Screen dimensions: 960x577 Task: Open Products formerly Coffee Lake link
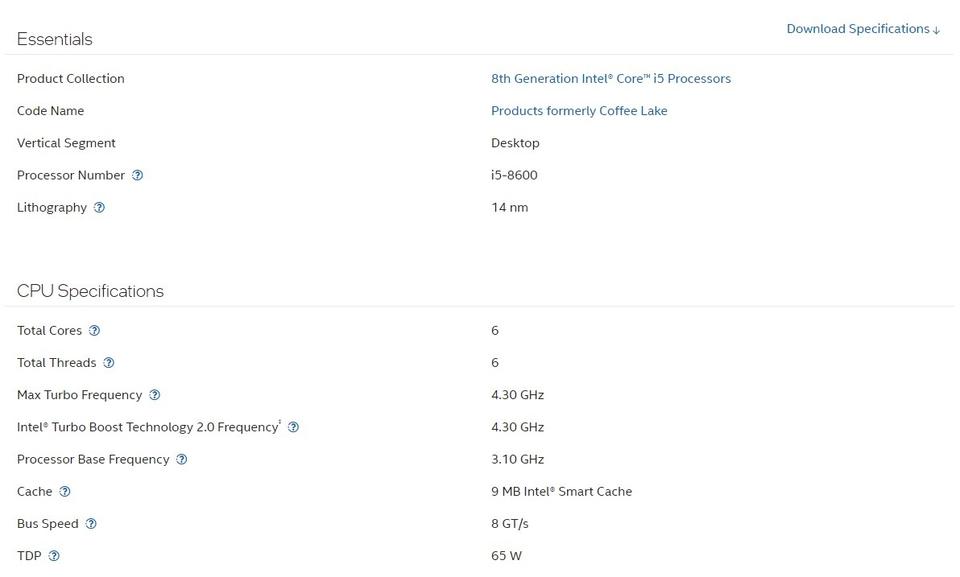click(x=579, y=110)
